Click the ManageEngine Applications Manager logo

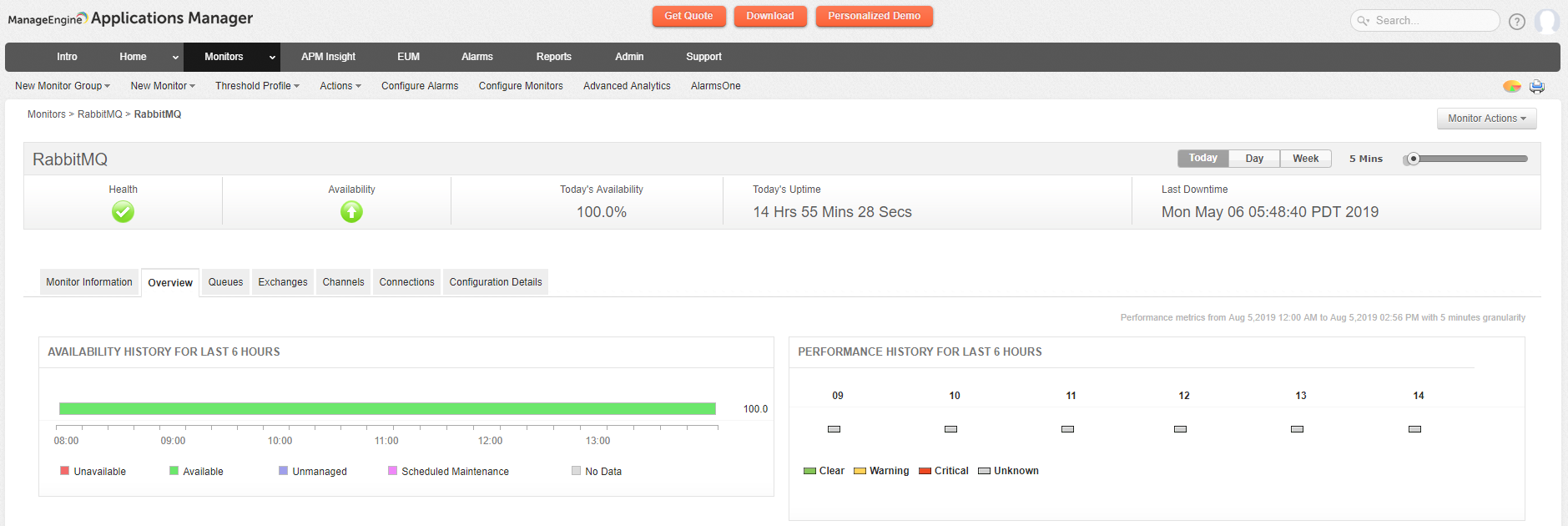(x=130, y=18)
